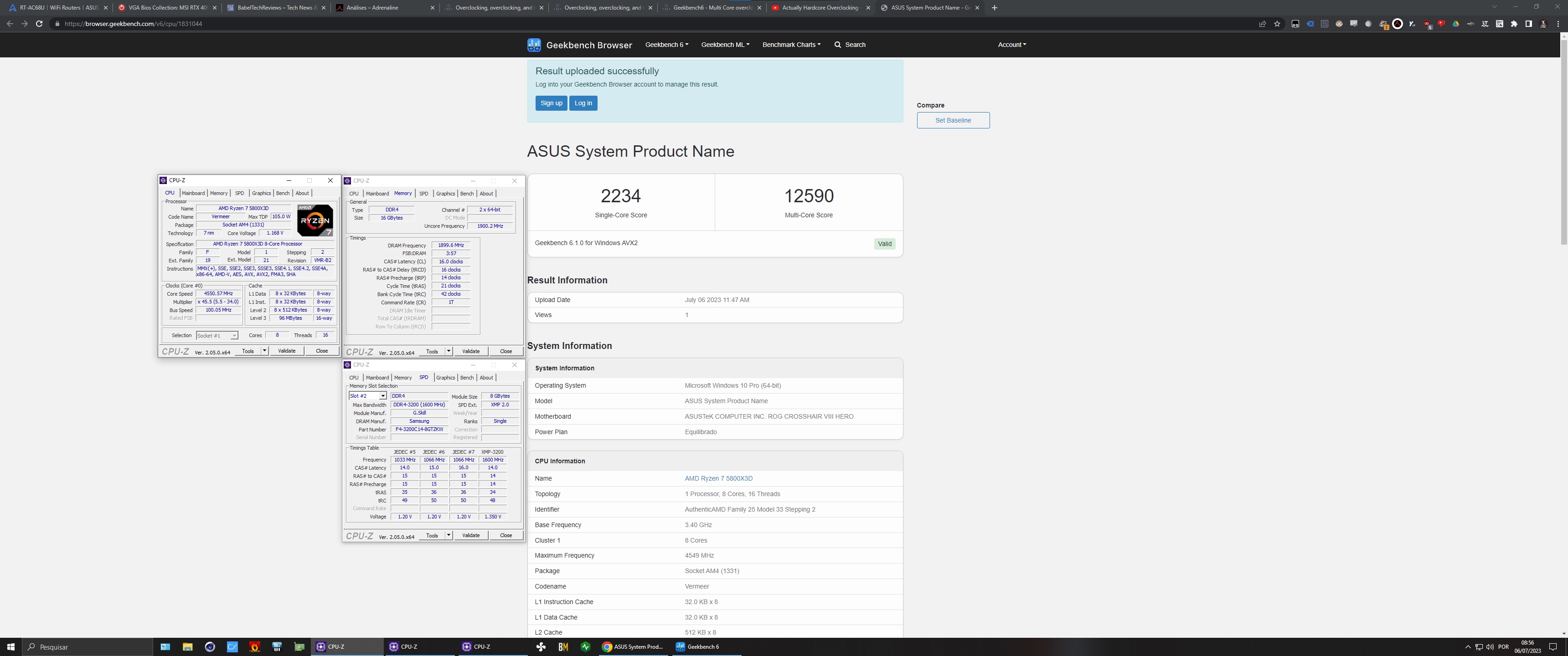The height and width of the screenshot is (656, 1568).
Task: Click the Geekbench Browser logo icon
Action: (x=534, y=45)
